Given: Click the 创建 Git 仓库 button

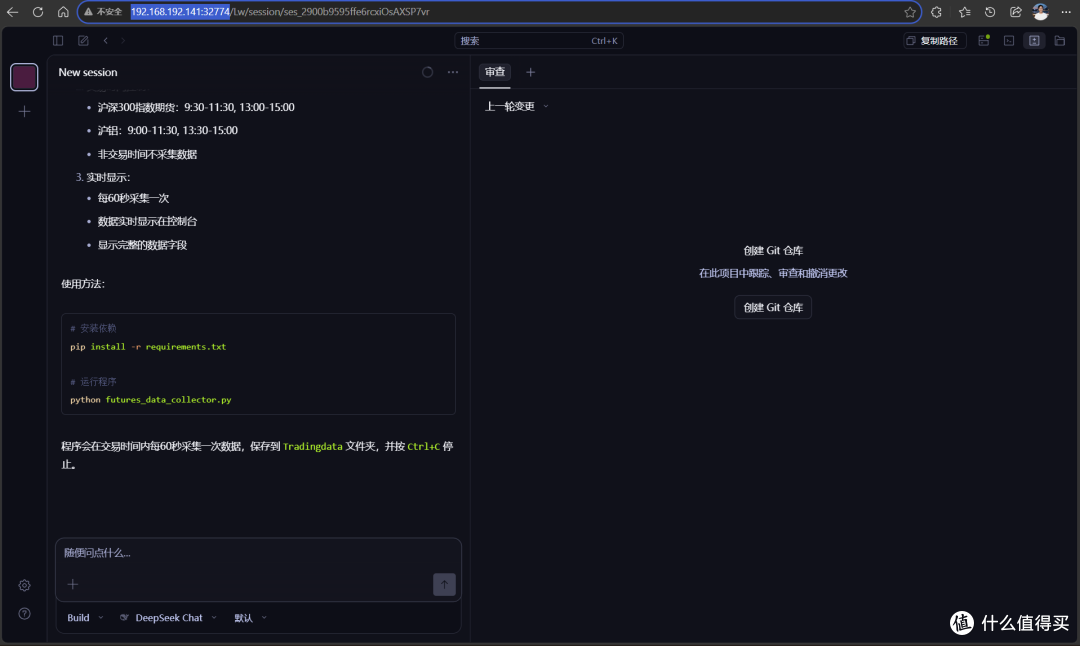Looking at the screenshot, I should pos(773,307).
